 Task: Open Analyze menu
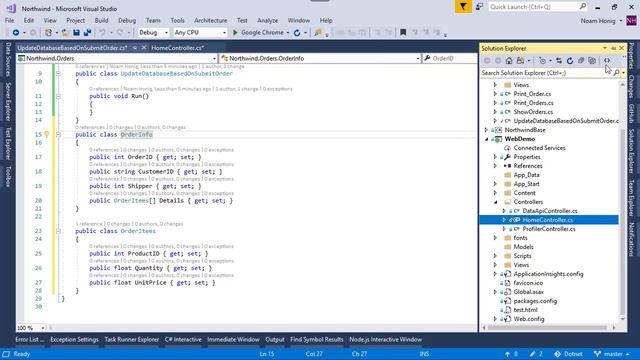(268, 20)
